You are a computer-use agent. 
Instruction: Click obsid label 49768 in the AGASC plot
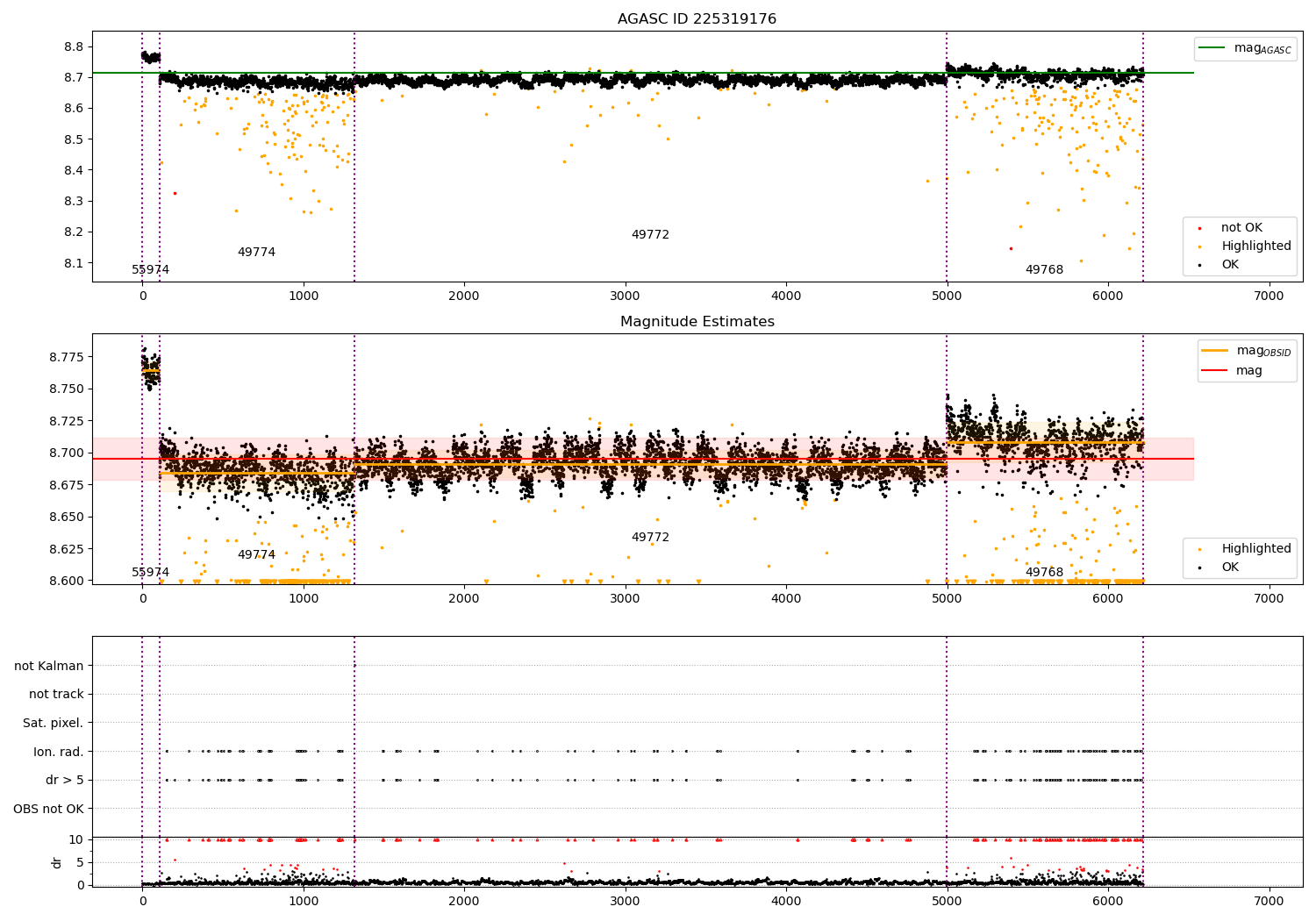(x=1044, y=270)
